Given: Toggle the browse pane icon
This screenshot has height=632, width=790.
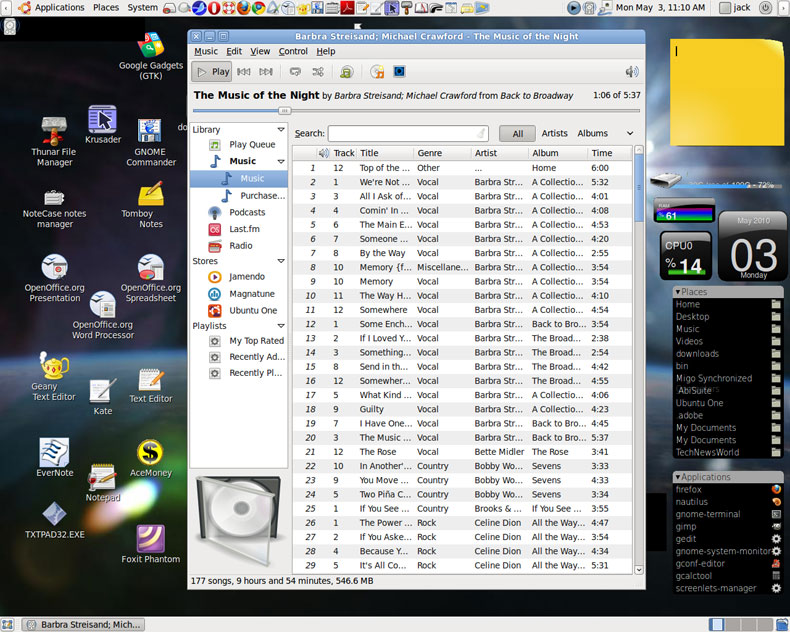Looking at the screenshot, I should tap(346, 72).
